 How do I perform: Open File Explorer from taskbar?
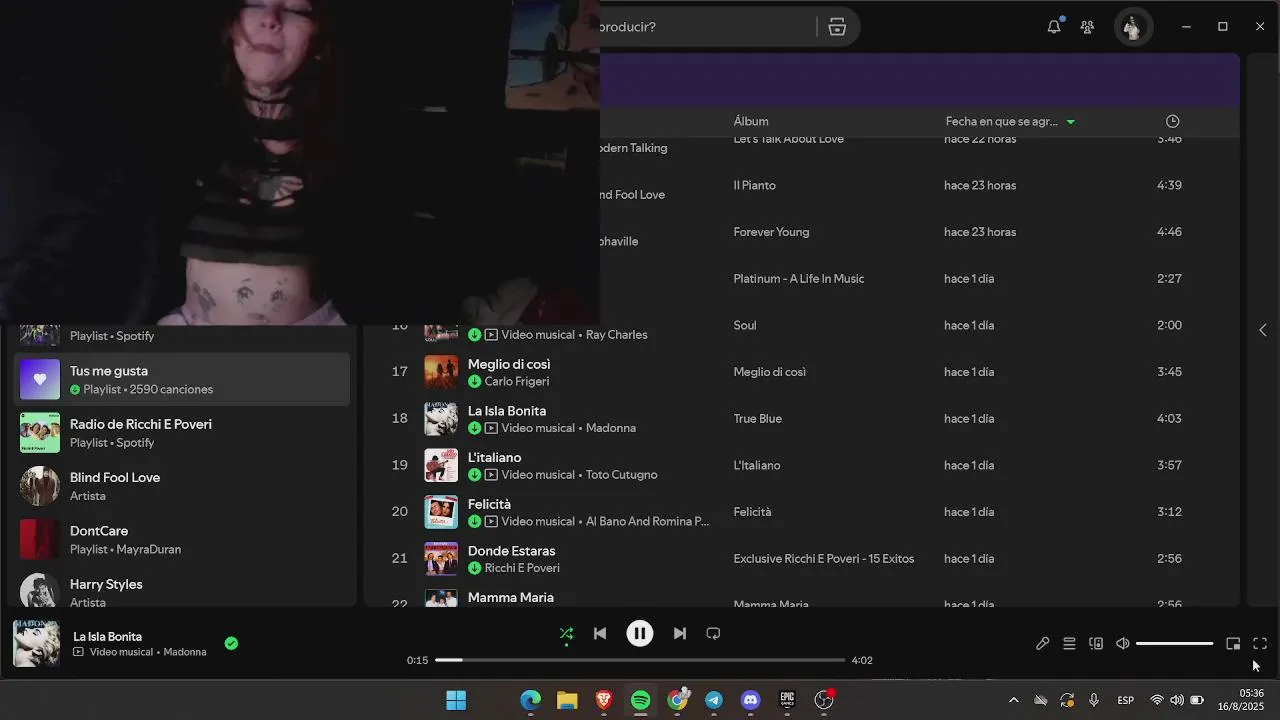[567, 700]
